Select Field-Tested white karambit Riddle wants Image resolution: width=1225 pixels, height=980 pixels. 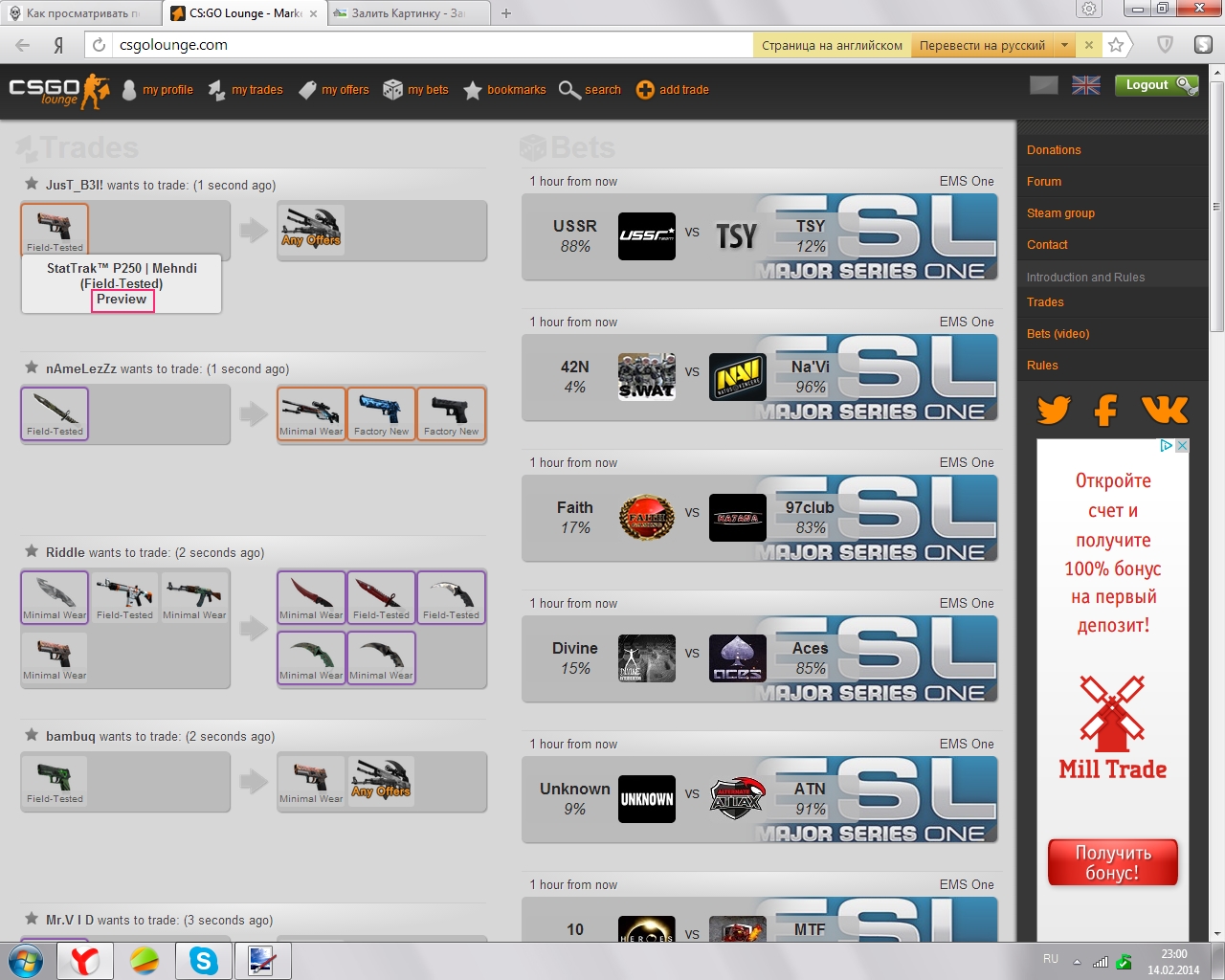tap(451, 597)
